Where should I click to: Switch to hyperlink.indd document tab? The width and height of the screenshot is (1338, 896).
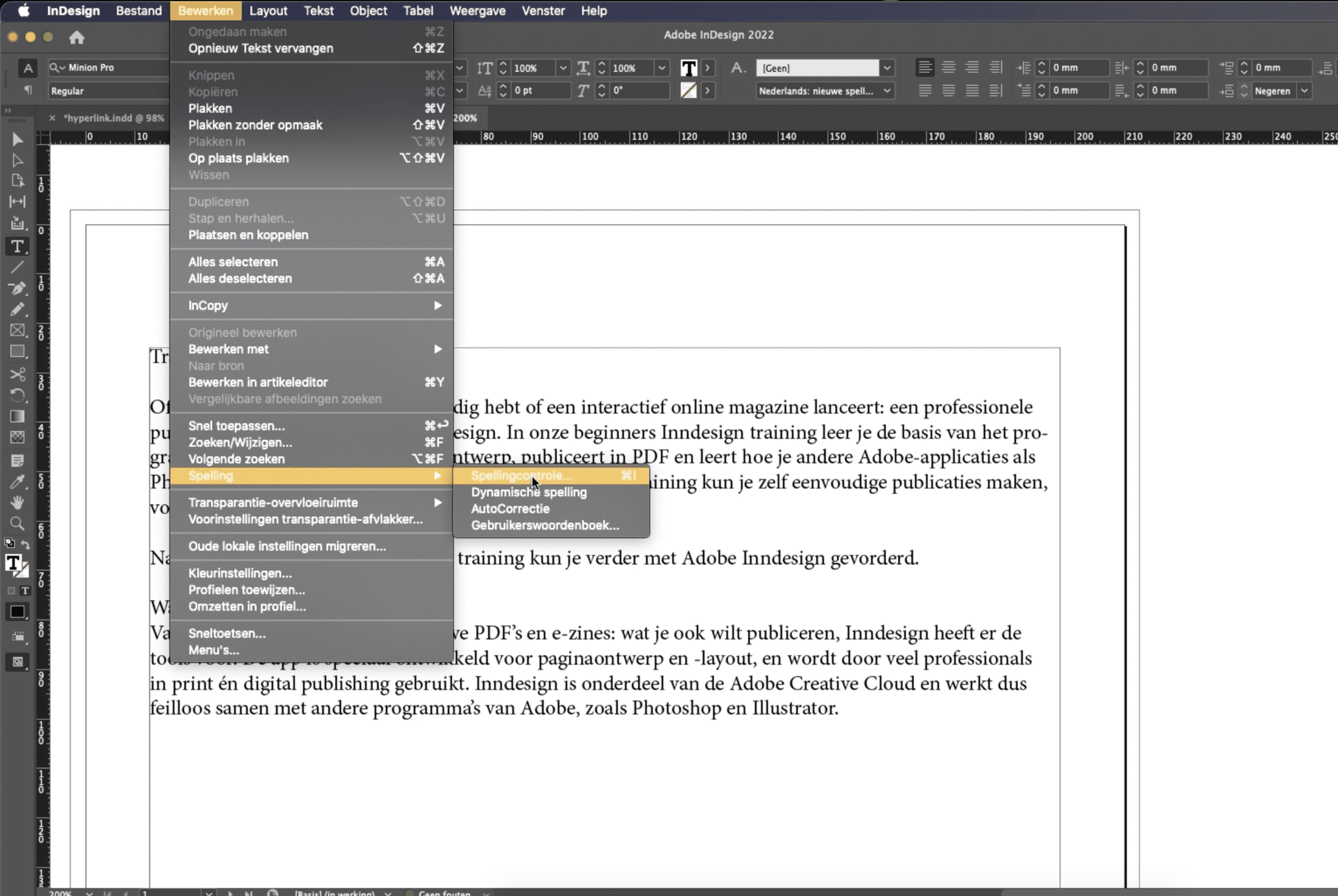click(113, 118)
